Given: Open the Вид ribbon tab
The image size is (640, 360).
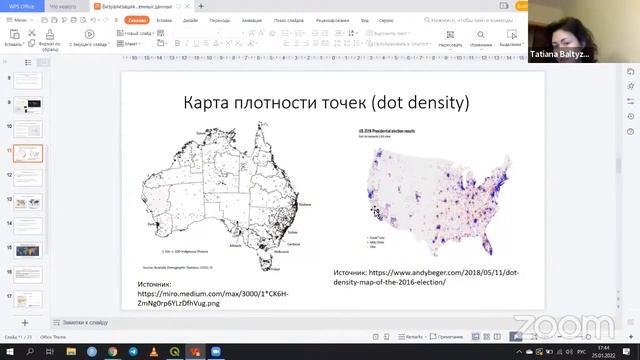Looking at the screenshot, I should tap(364, 20).
